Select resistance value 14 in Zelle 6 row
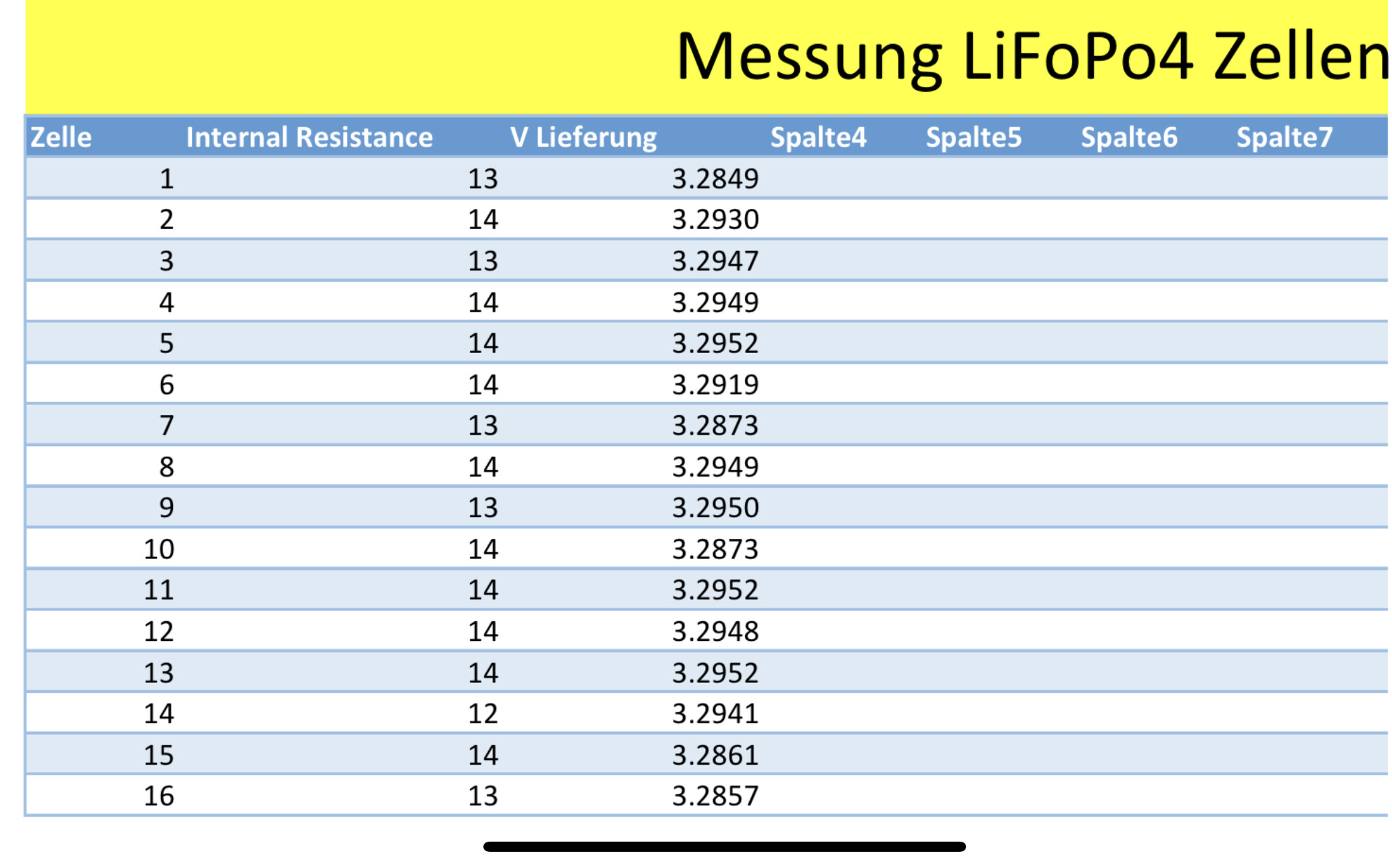The image size is (1392, 868). (x=483, y=385)
